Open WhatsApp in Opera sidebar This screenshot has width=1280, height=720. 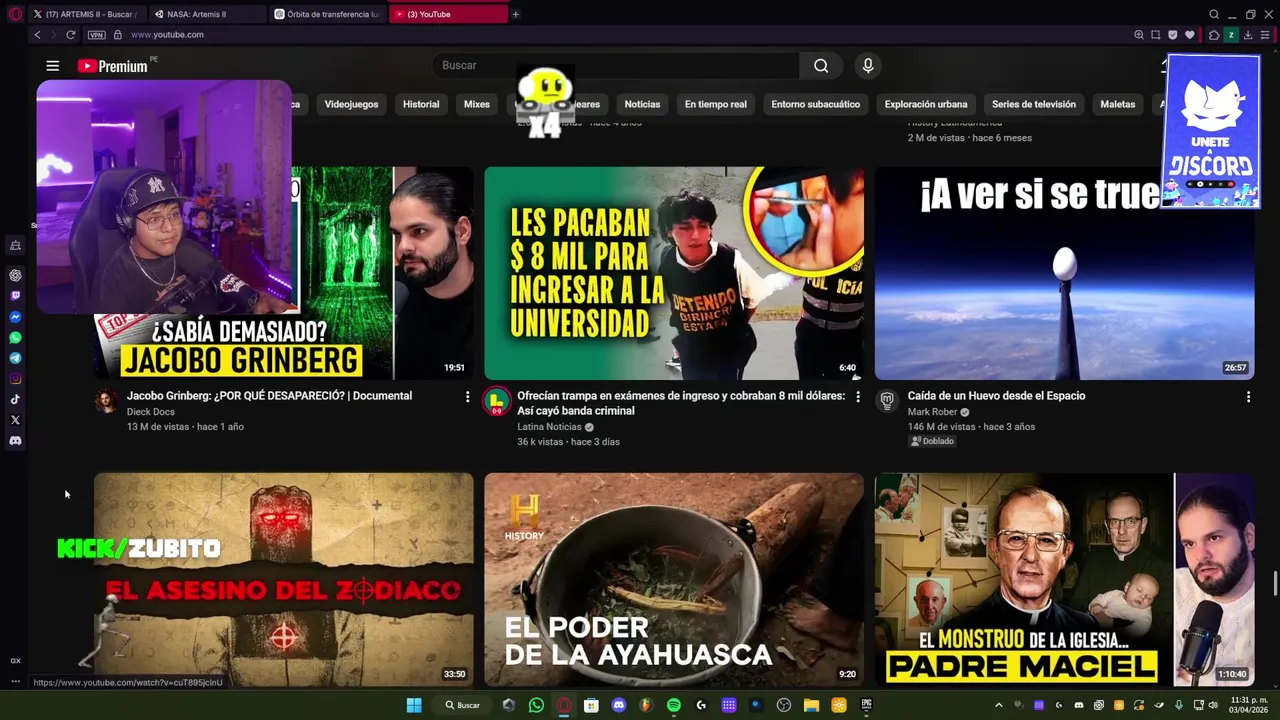point(15,338)
